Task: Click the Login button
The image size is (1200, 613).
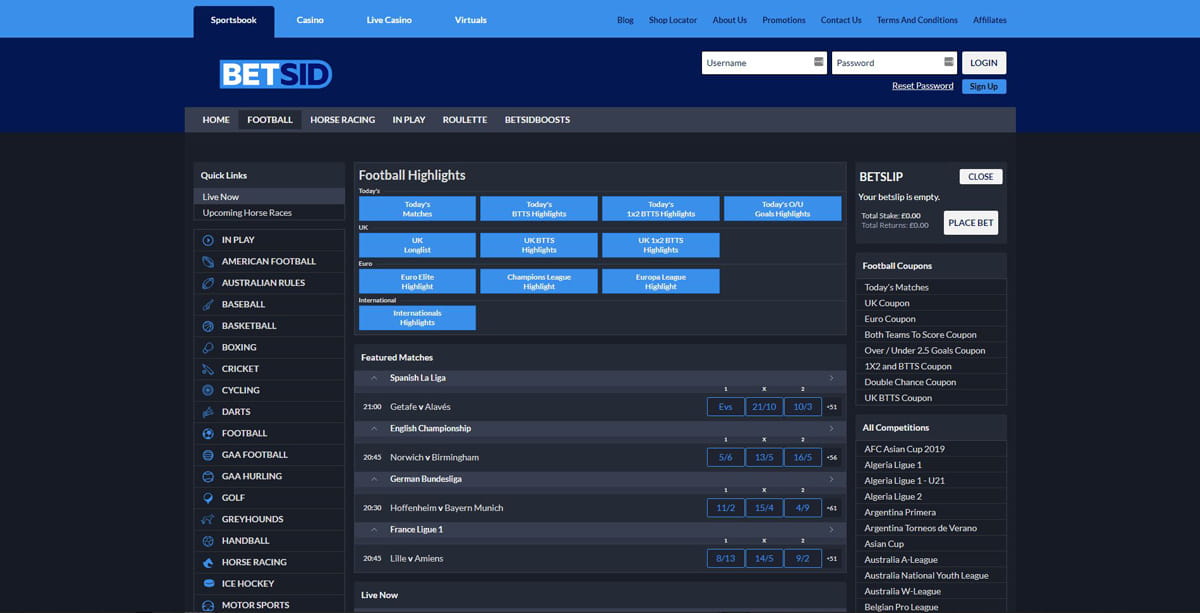Action: coord(984,62)
